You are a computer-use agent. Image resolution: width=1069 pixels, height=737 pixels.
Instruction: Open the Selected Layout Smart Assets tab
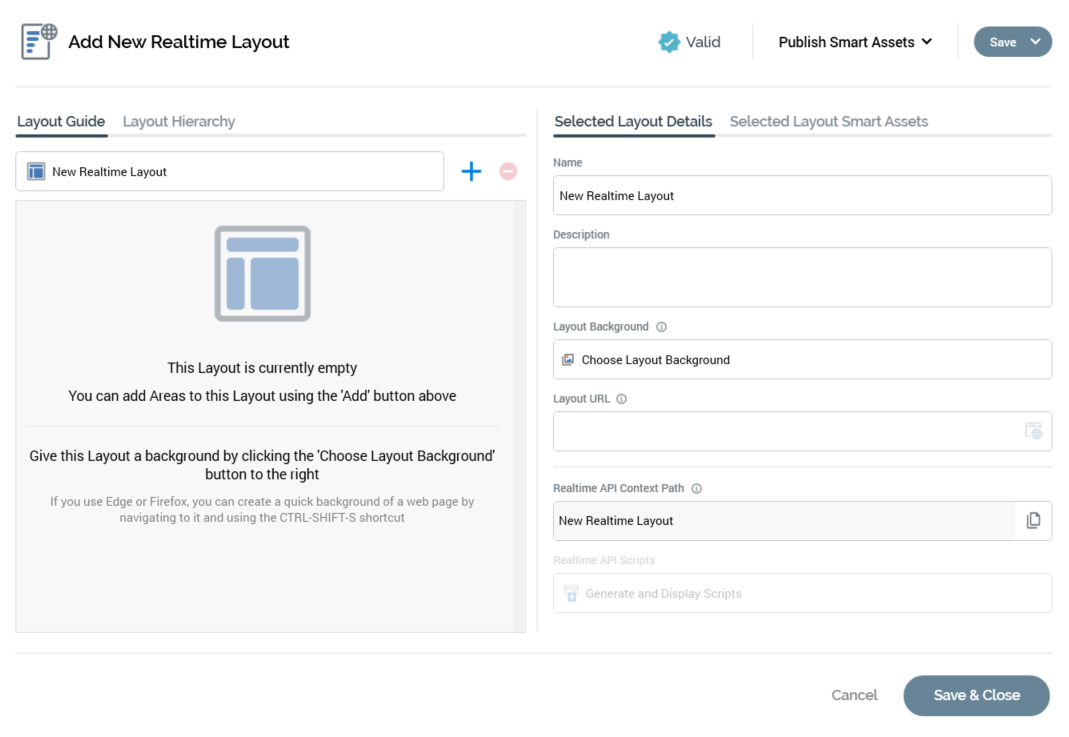(828, 121)
